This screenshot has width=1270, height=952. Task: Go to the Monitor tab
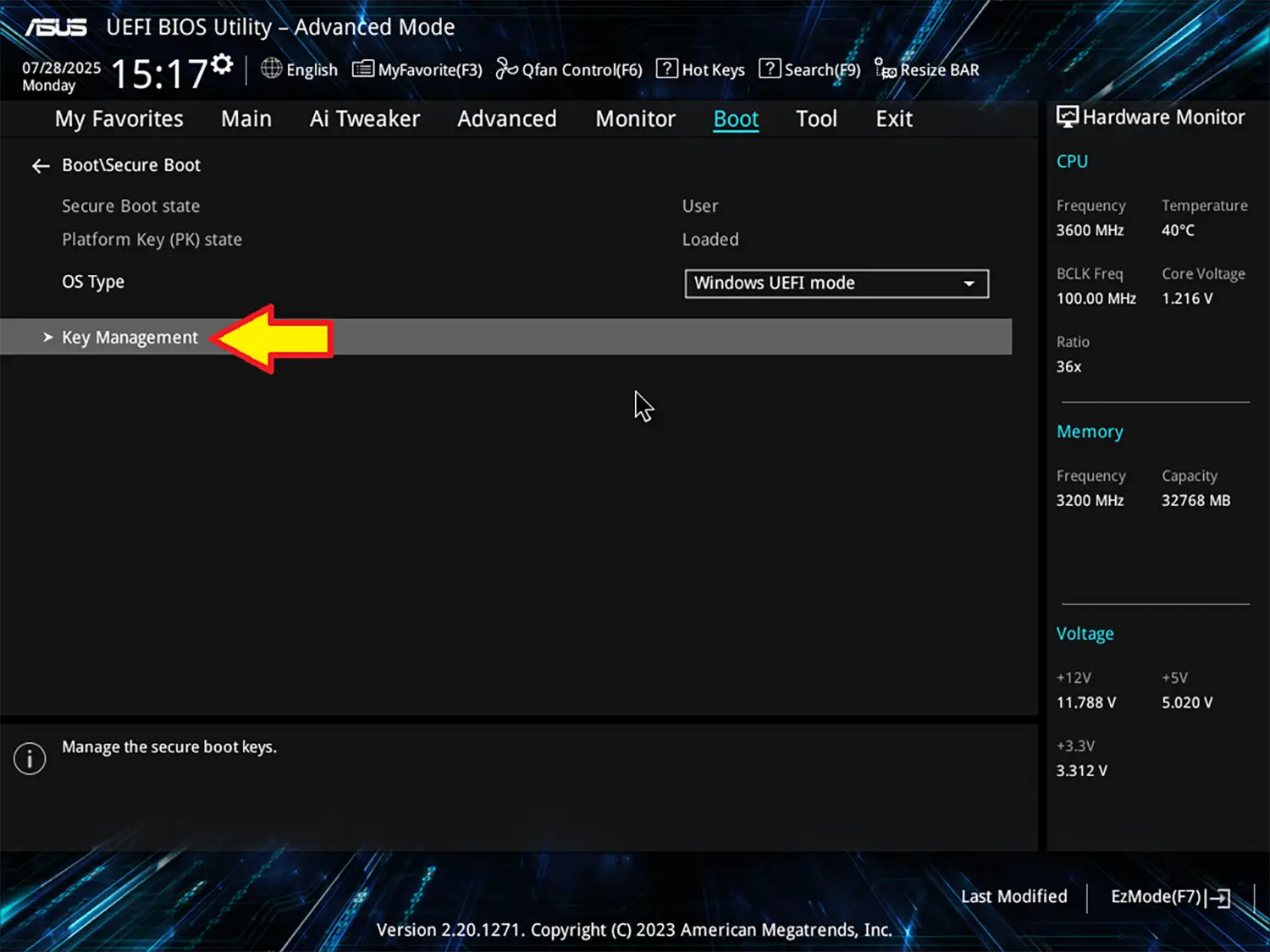(636, 119)
